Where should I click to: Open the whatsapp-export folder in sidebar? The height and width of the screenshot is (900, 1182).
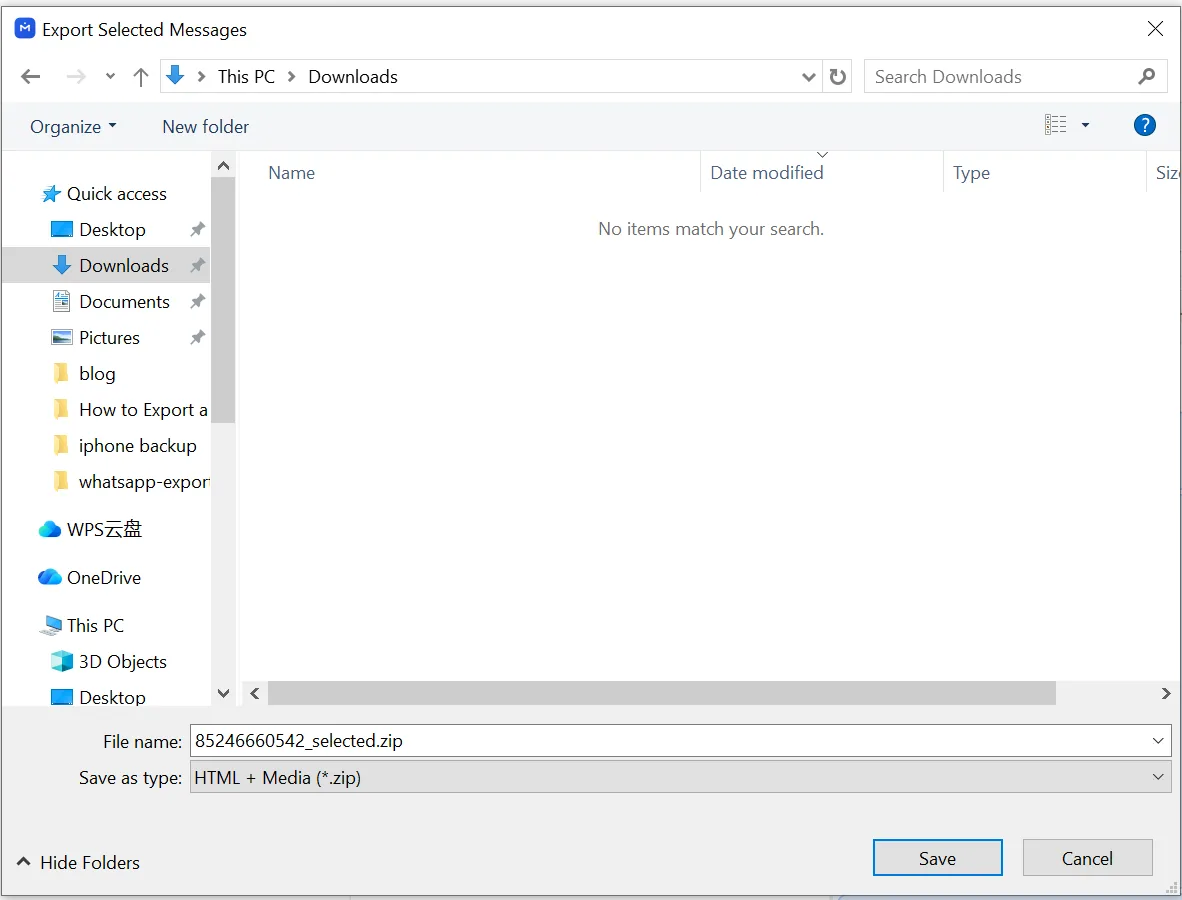[144, 482]
